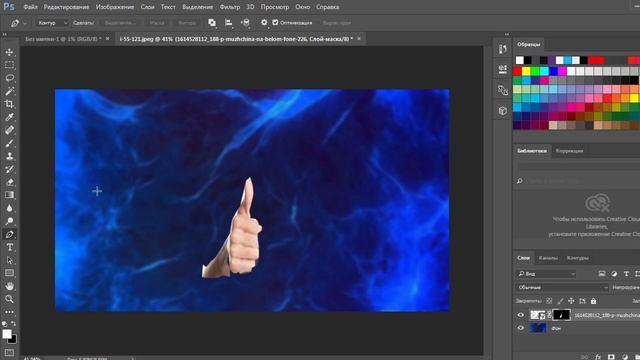Click the red swatch in Образцы
Screen dimensions: 640x360
(518, 71)
